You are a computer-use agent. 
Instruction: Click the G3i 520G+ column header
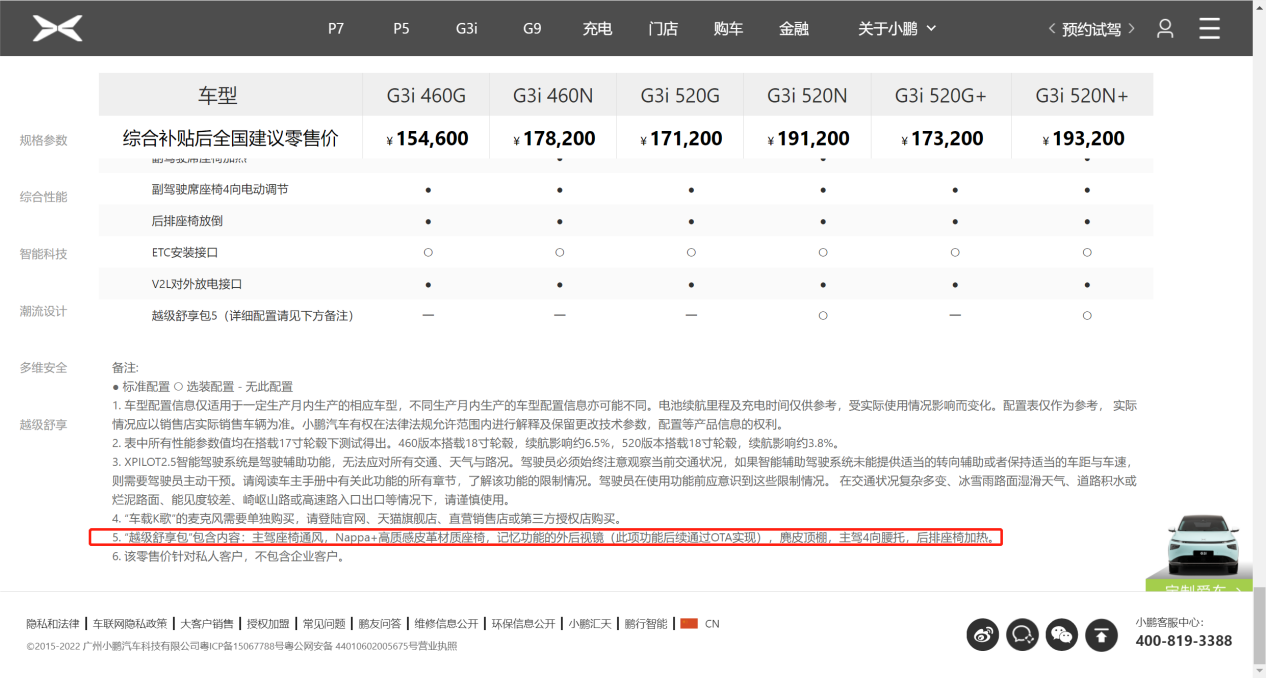pos(941,96)
